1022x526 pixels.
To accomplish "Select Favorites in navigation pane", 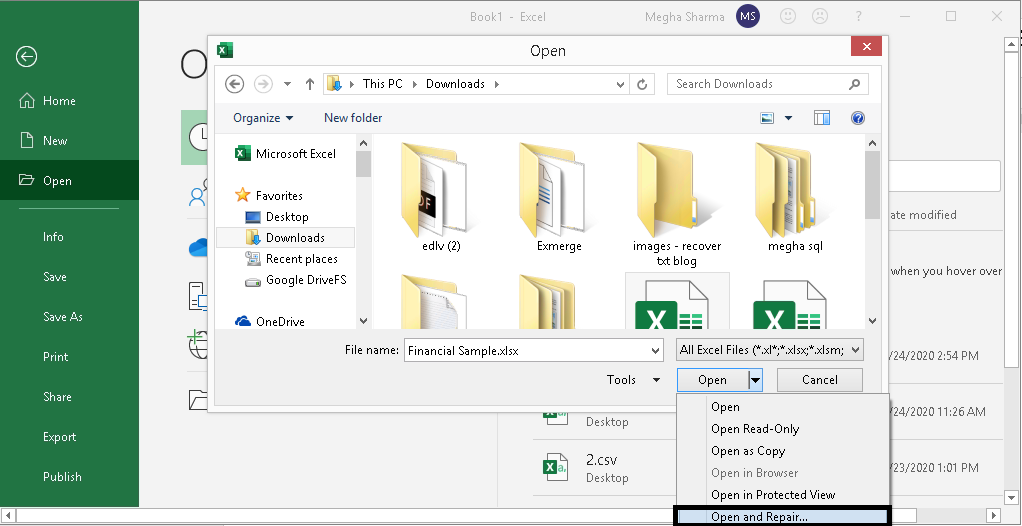I will (x=269, y=196).
